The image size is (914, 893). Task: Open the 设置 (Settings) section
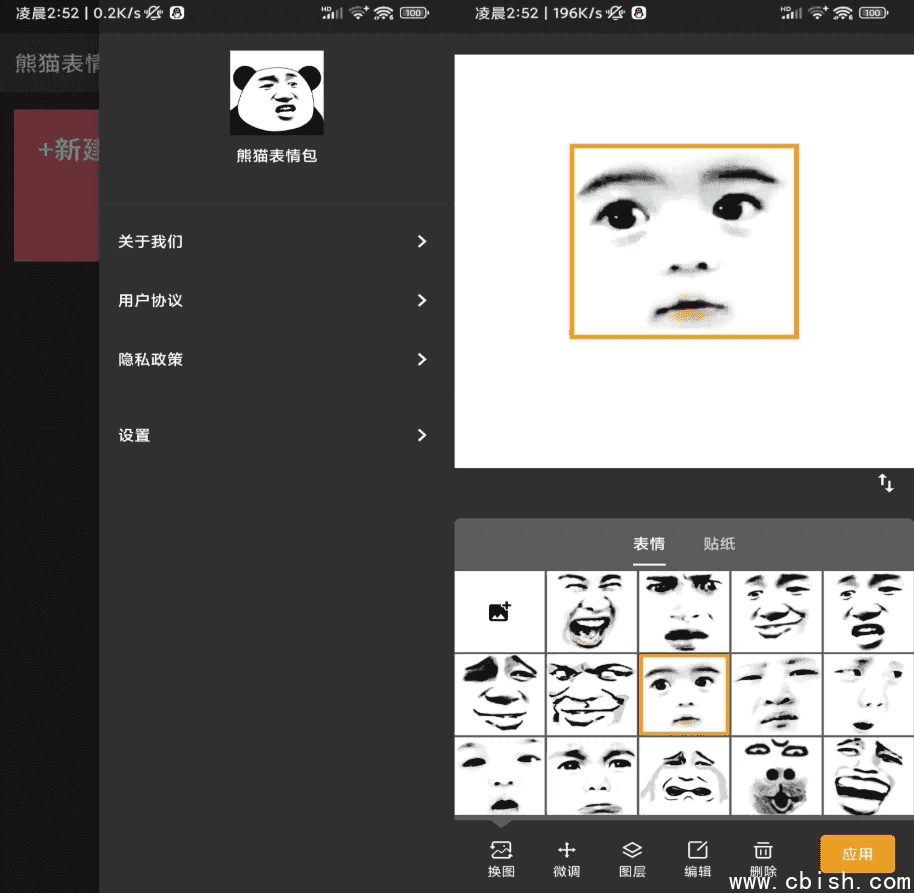[x=276, y=435]
